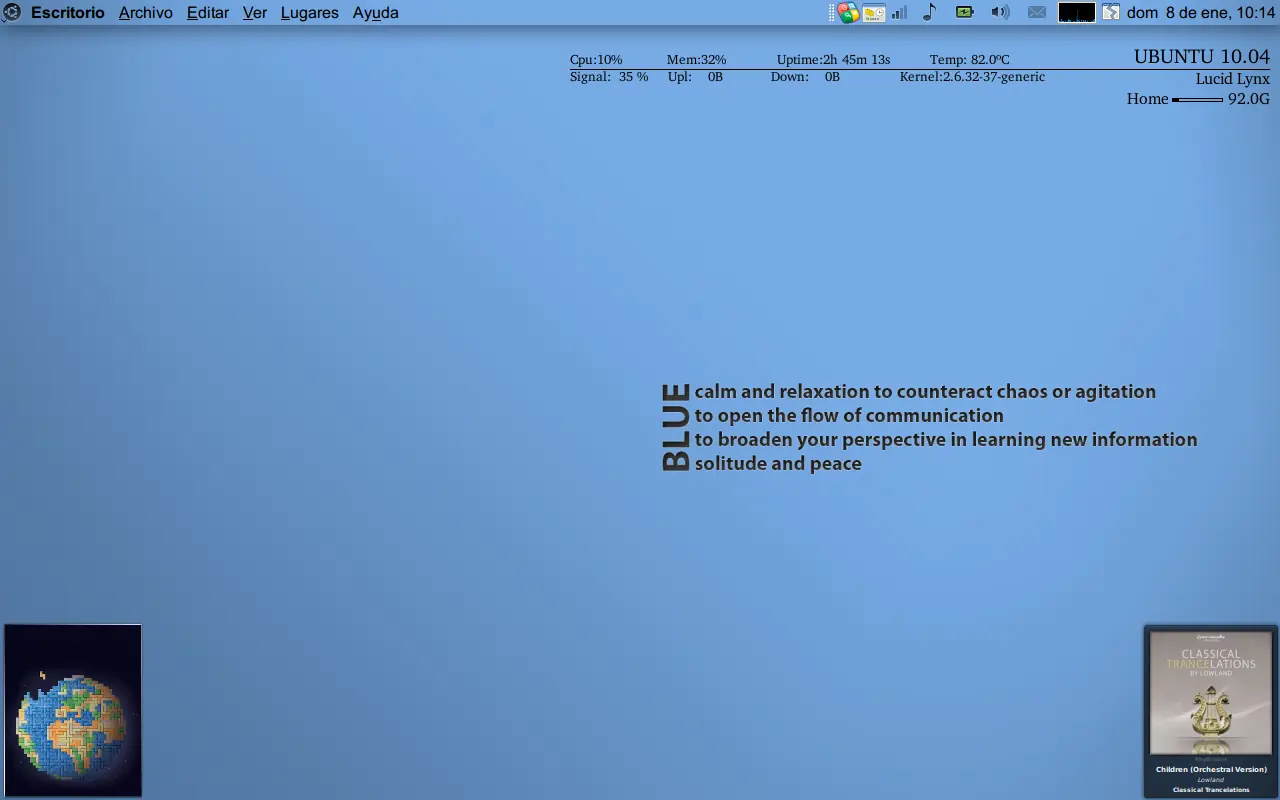Screen dimensions: 1280x800
Task: Click the tray icon right of the monitor graph
Action: [x=1111, y=12]
